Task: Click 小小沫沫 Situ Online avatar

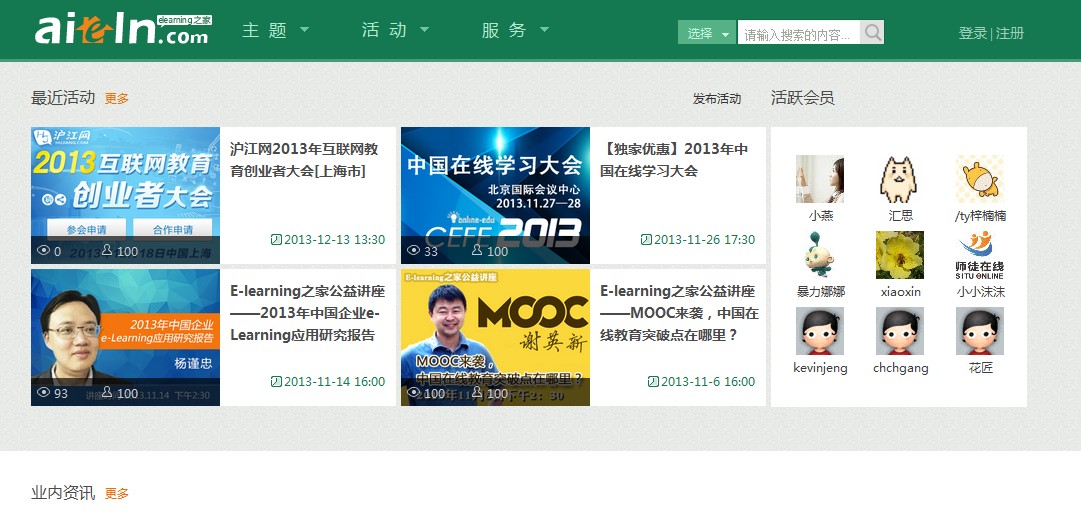Action: point(980,255)
